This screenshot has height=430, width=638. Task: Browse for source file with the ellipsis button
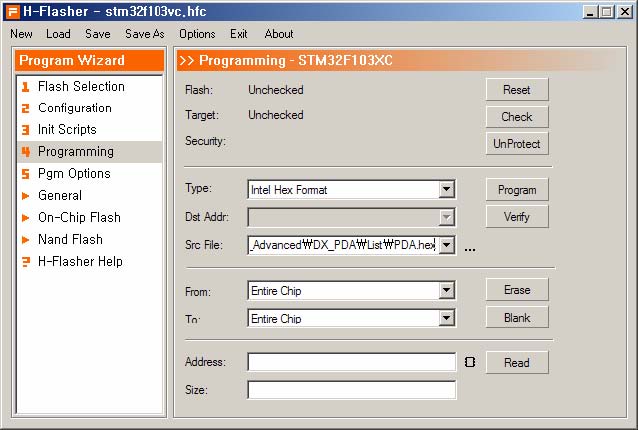click(470, 249)
